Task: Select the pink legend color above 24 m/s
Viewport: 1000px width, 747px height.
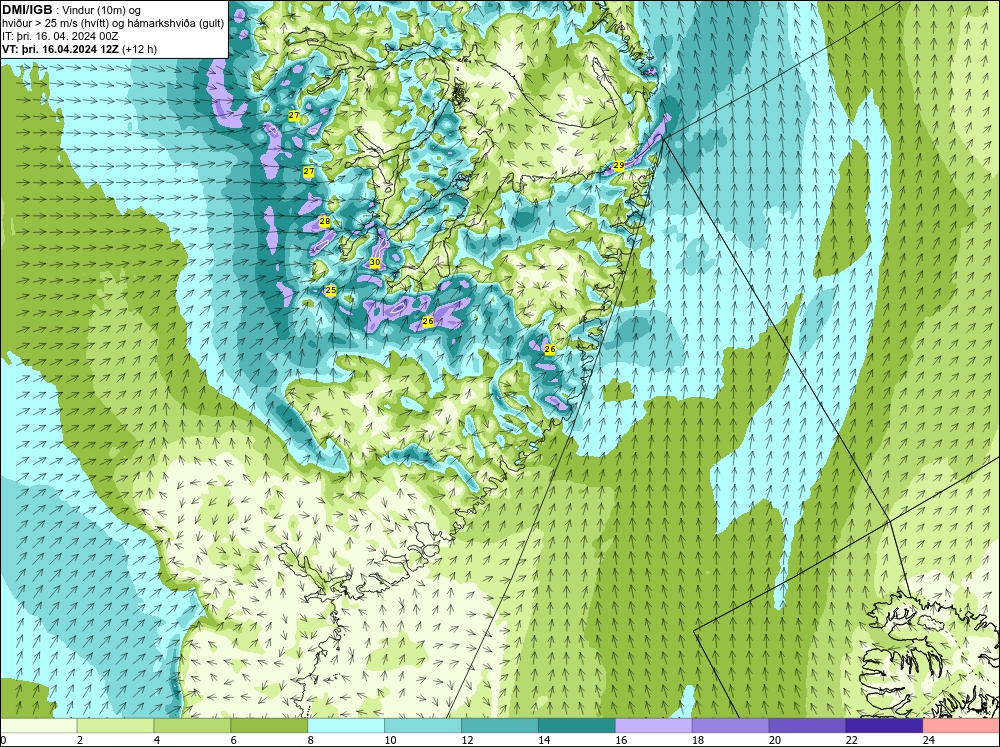Action: click(961, 725)
